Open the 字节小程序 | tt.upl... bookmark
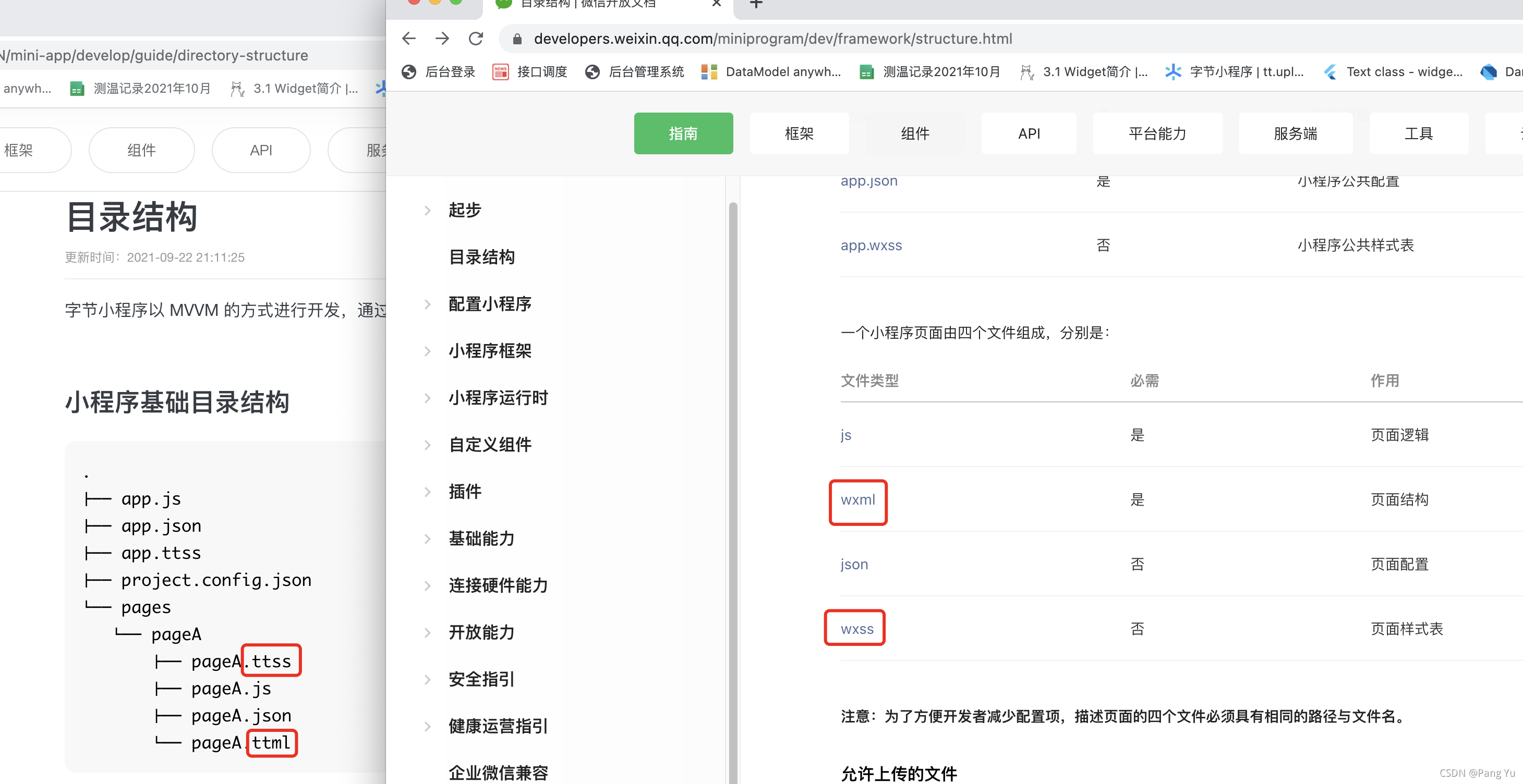The width and height of the screenshot is (1523, 784). (1235, 72)
